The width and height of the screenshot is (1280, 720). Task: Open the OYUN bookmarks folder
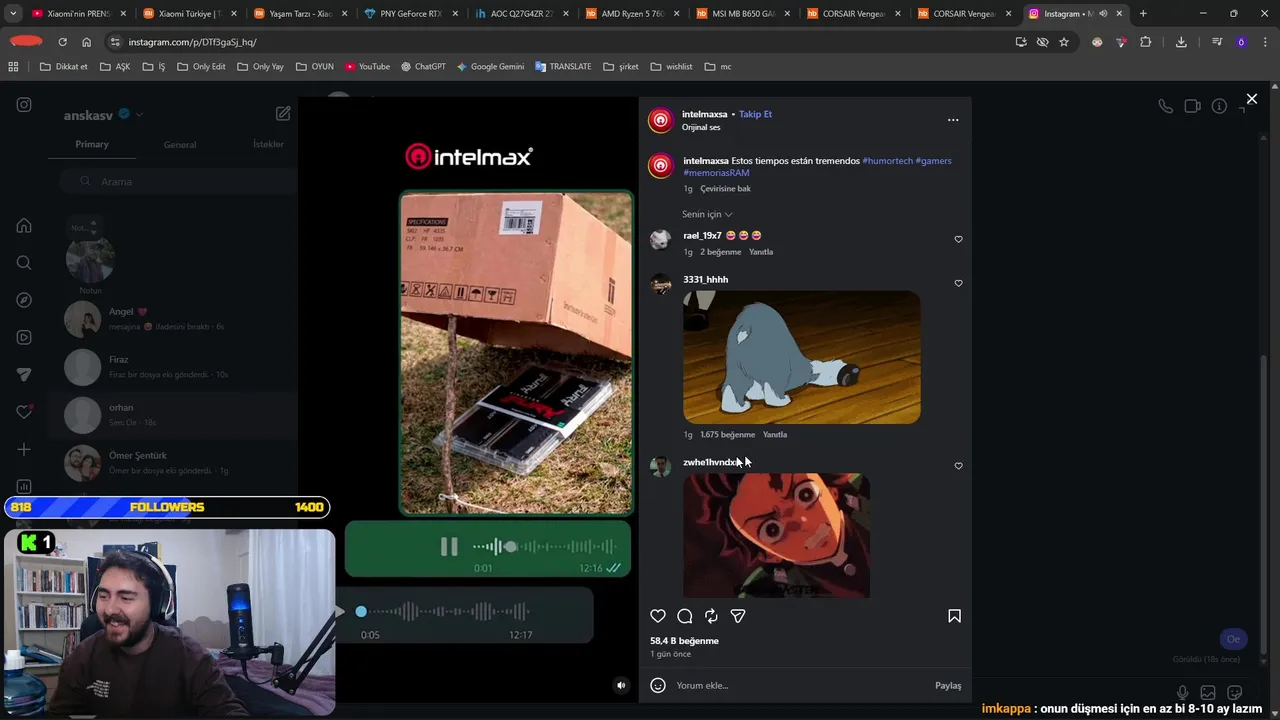pyautogui.click(x=315, y=67)
